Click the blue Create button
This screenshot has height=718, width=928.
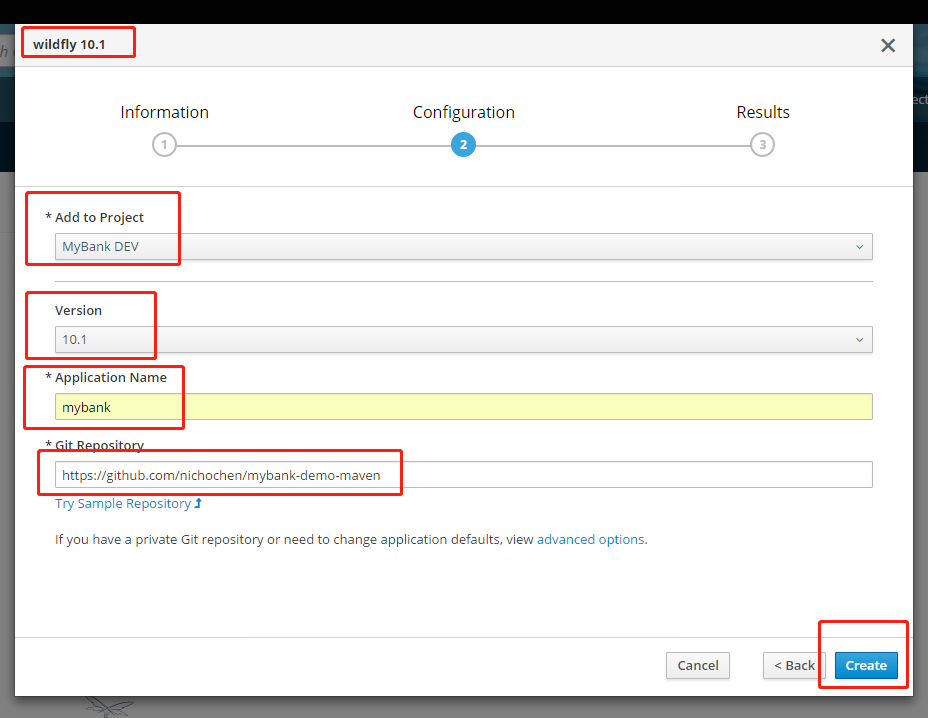866,665
